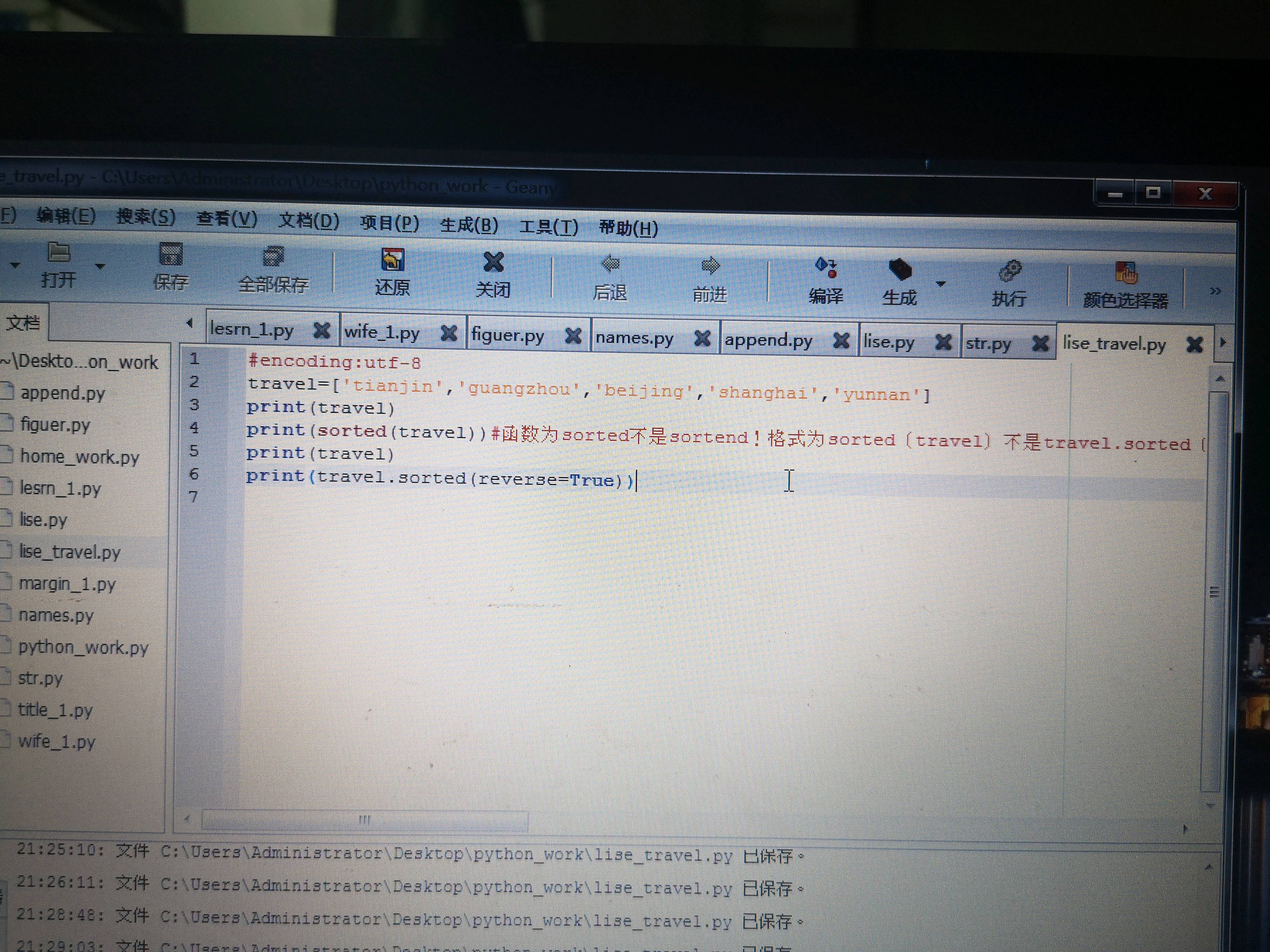Open lesrn_1.py in the sidebar list

click(60, 489)
